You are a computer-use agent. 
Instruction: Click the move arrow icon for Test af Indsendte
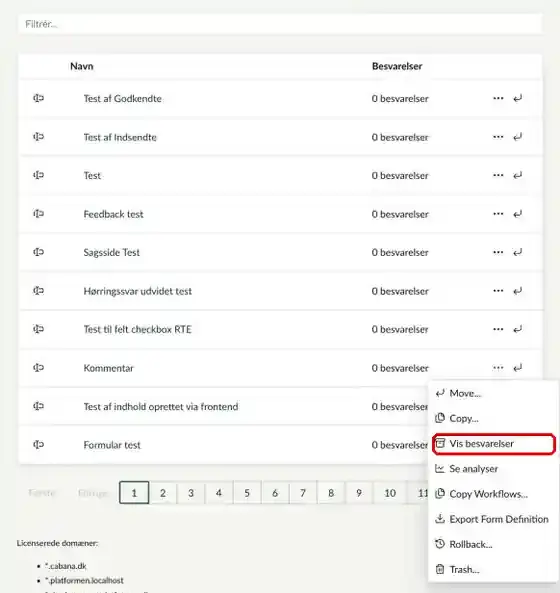(518, 137)
